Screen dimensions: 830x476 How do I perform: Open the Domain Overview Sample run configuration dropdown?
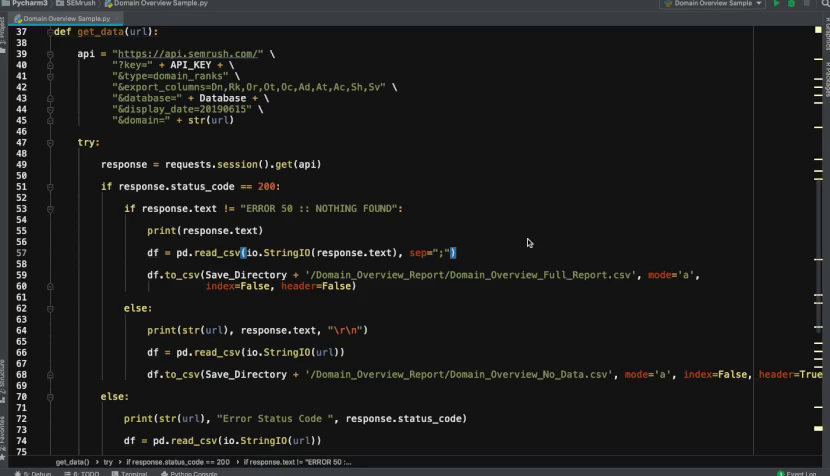(714, 4)
